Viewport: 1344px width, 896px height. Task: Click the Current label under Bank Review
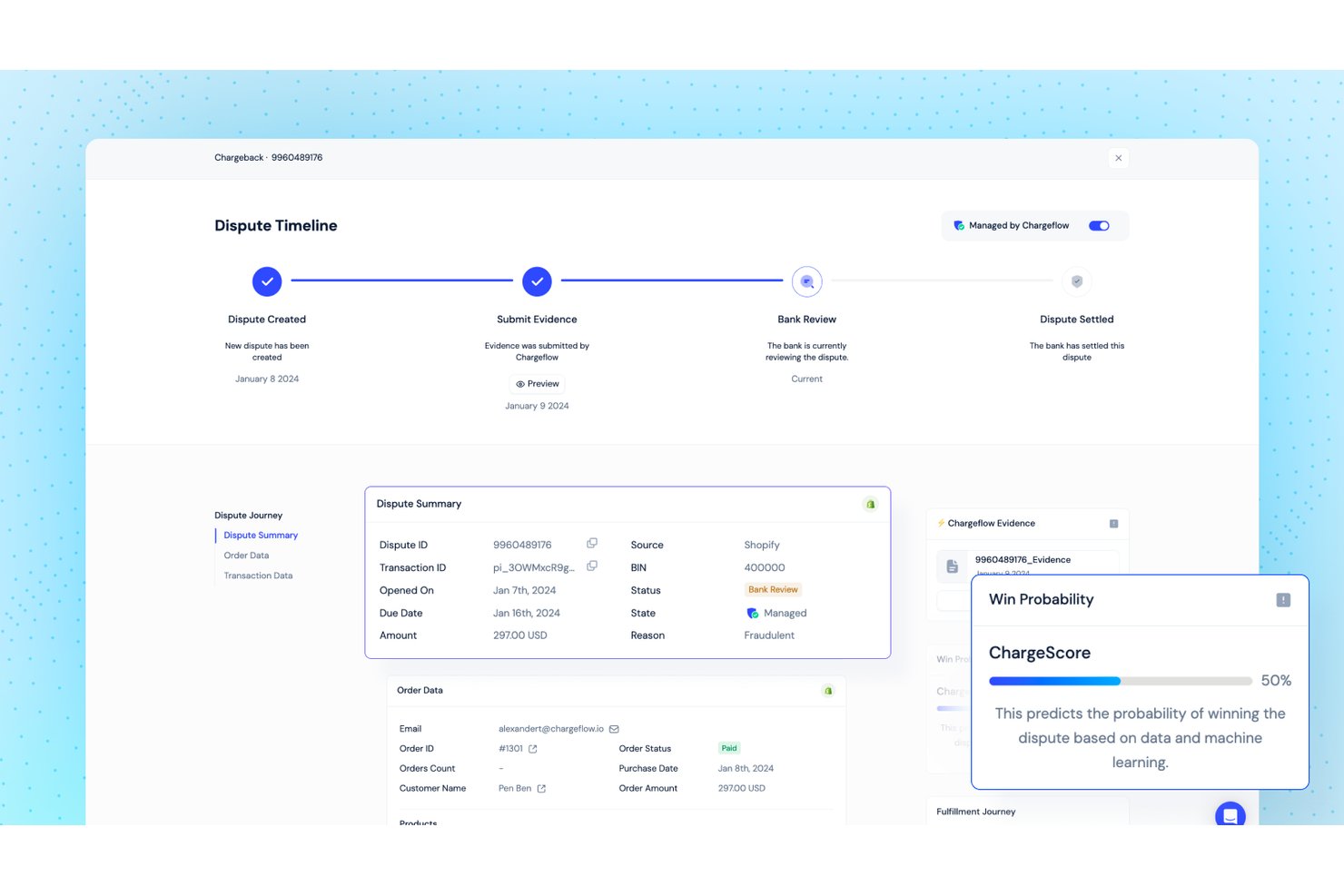point(806,379)
